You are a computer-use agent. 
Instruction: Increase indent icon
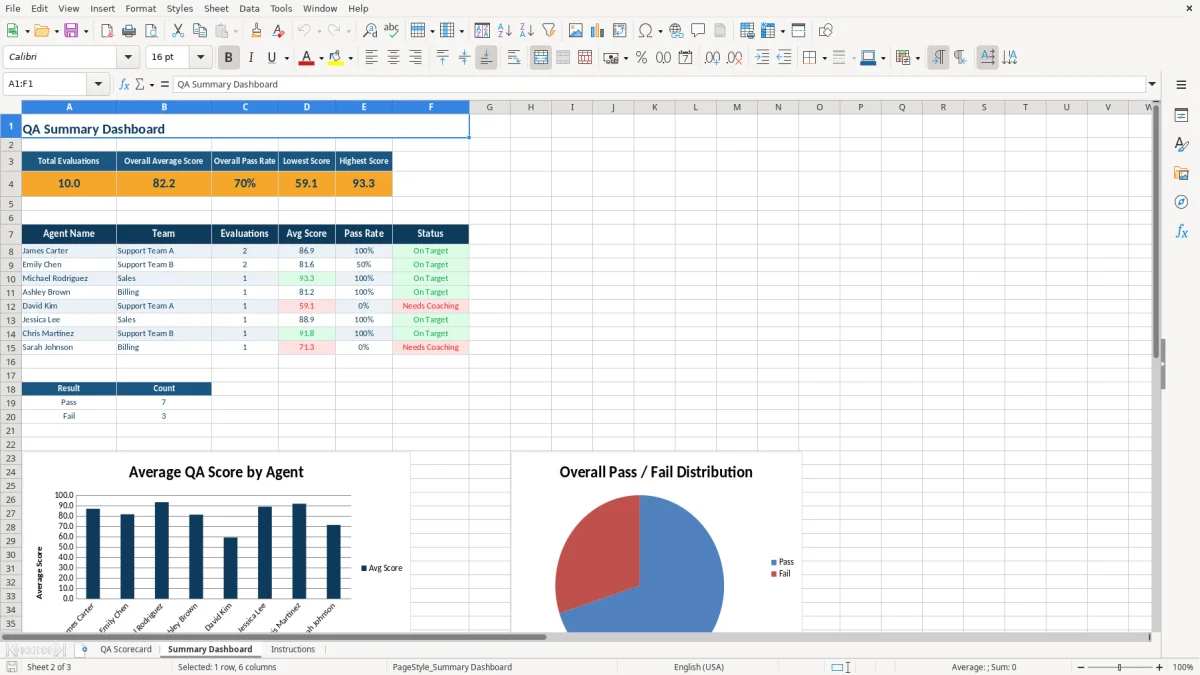(762, 58)
